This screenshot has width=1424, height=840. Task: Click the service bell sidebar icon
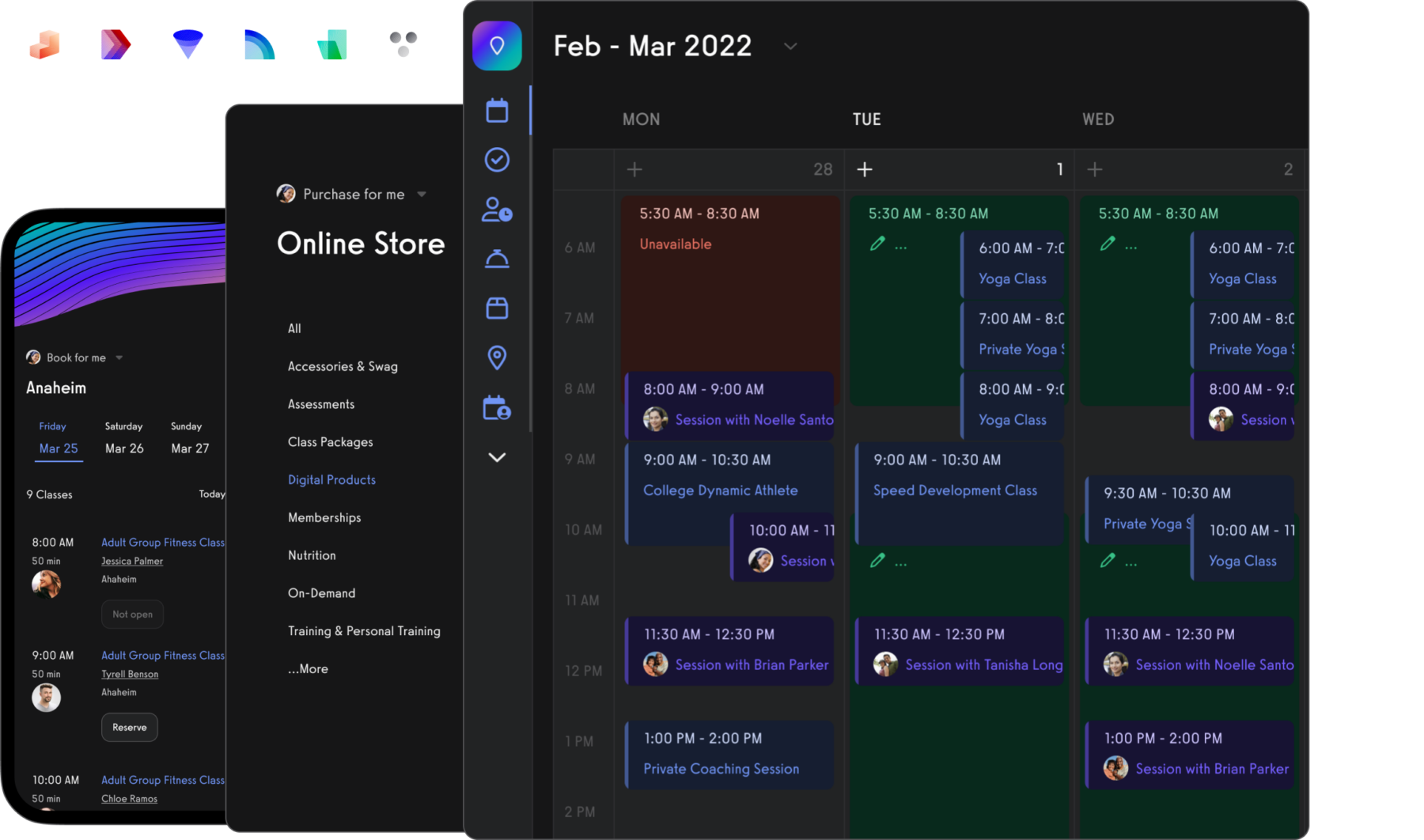(497, 259)
